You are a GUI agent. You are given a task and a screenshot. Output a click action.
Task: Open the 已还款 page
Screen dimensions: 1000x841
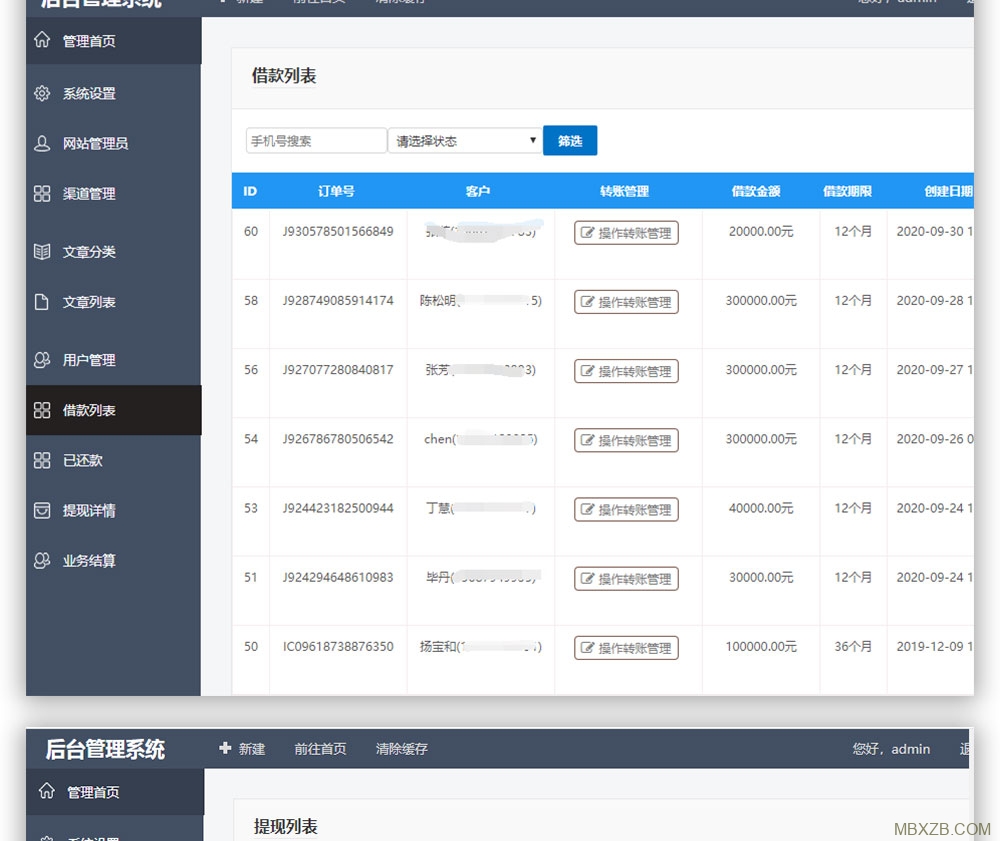pos(114,460)
